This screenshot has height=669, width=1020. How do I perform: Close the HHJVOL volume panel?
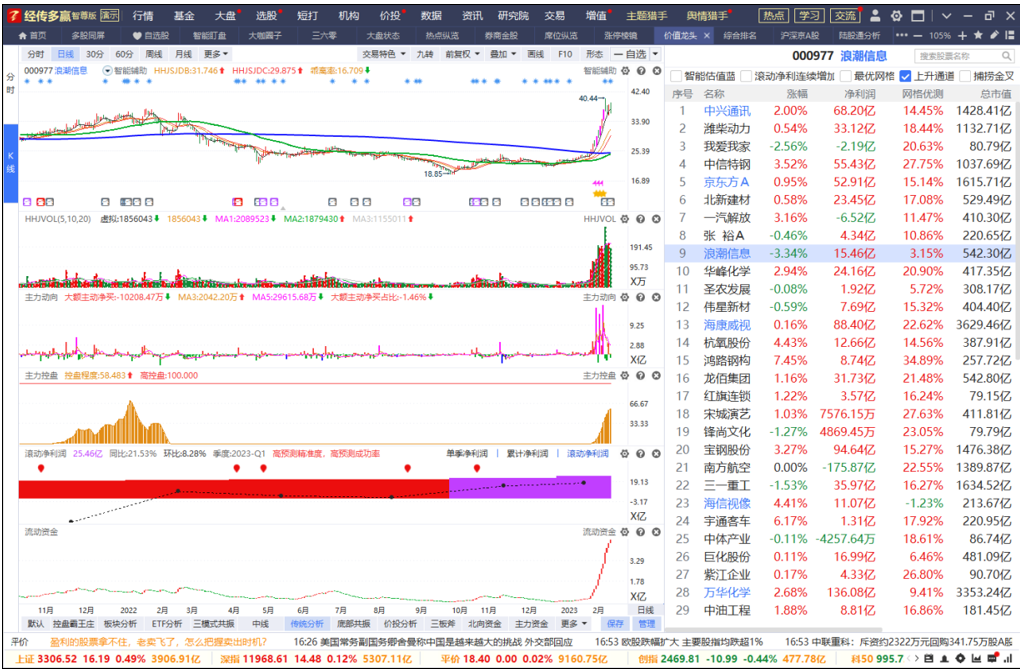[656, 219]
